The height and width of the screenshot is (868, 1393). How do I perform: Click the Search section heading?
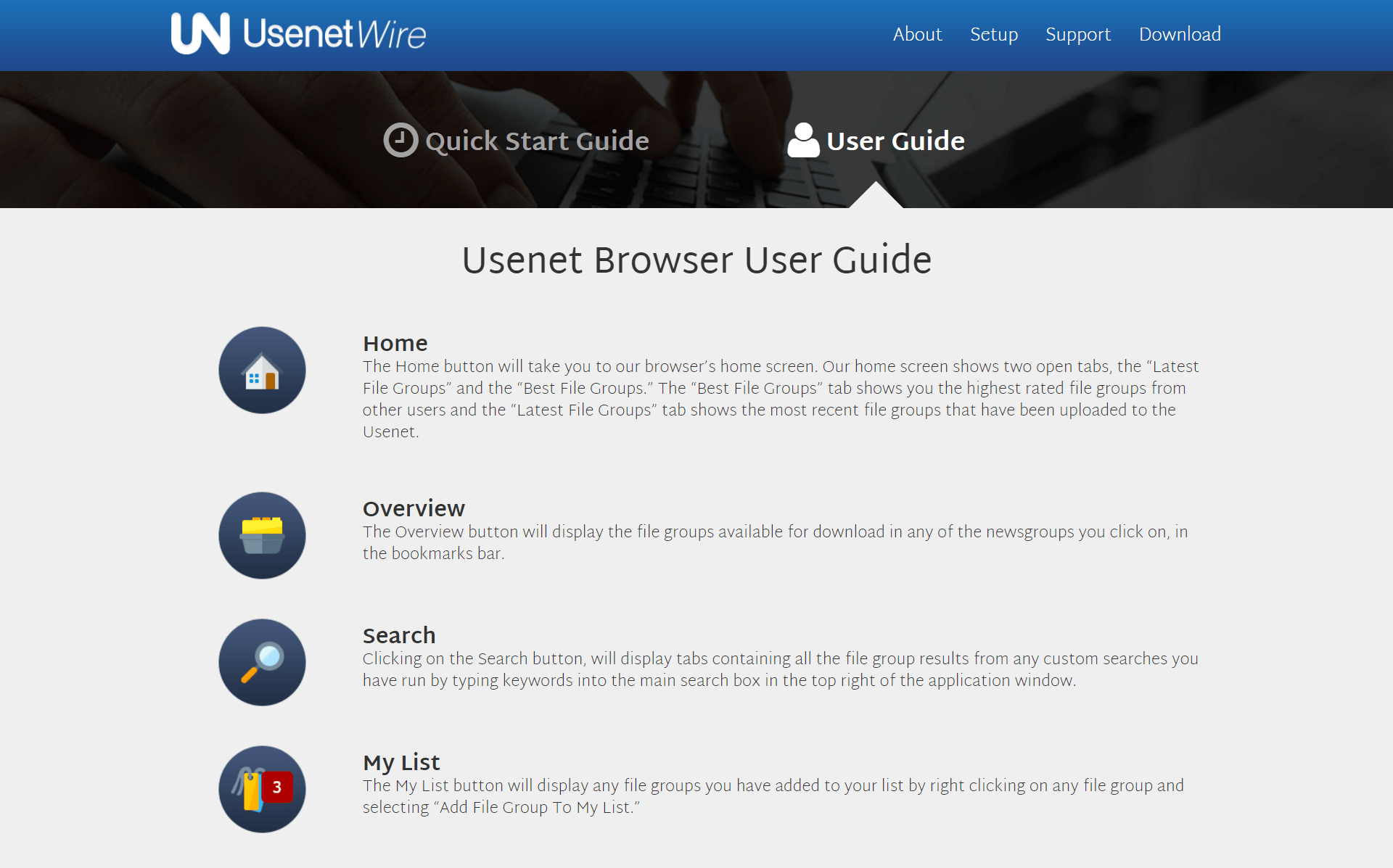[399, 635]
